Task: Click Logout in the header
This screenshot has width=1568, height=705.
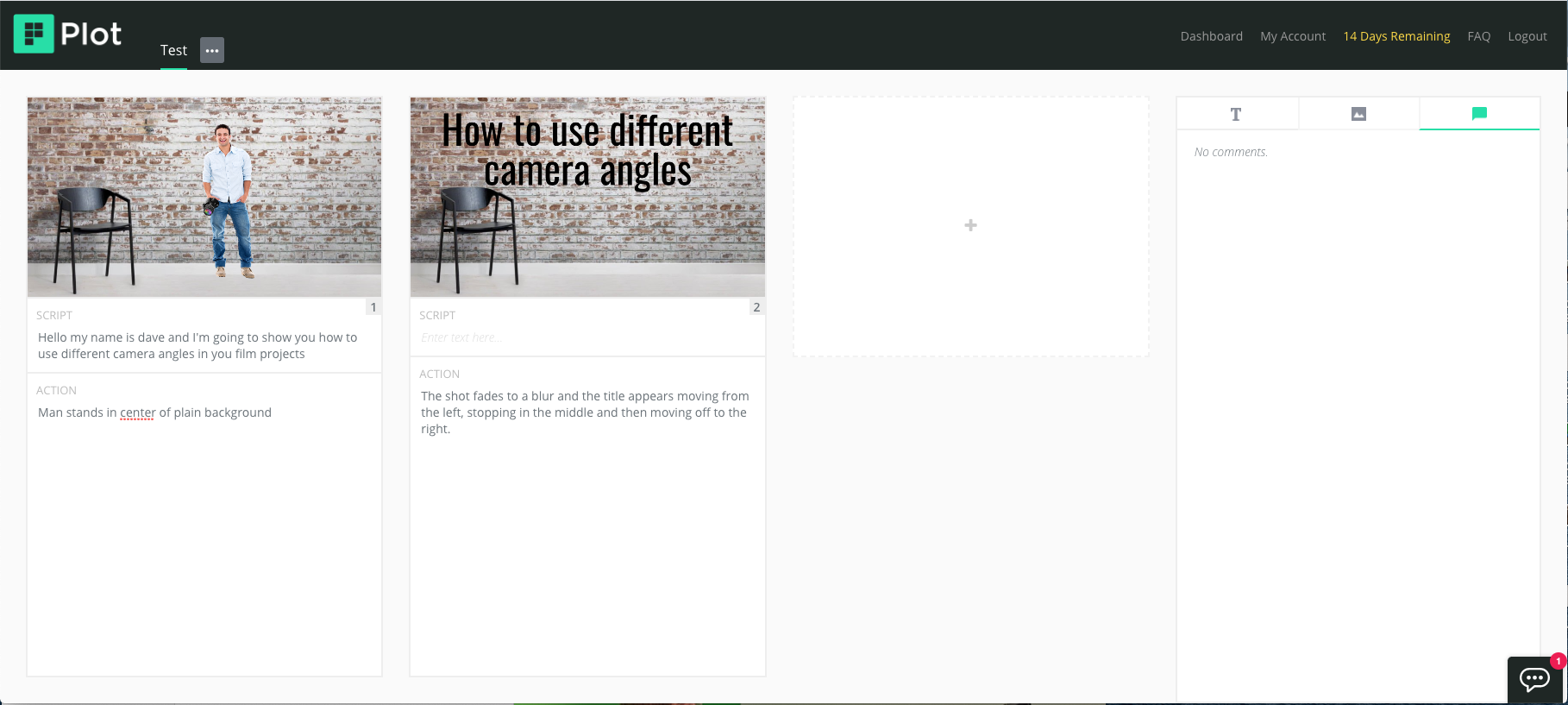Action: [1527, 36]
